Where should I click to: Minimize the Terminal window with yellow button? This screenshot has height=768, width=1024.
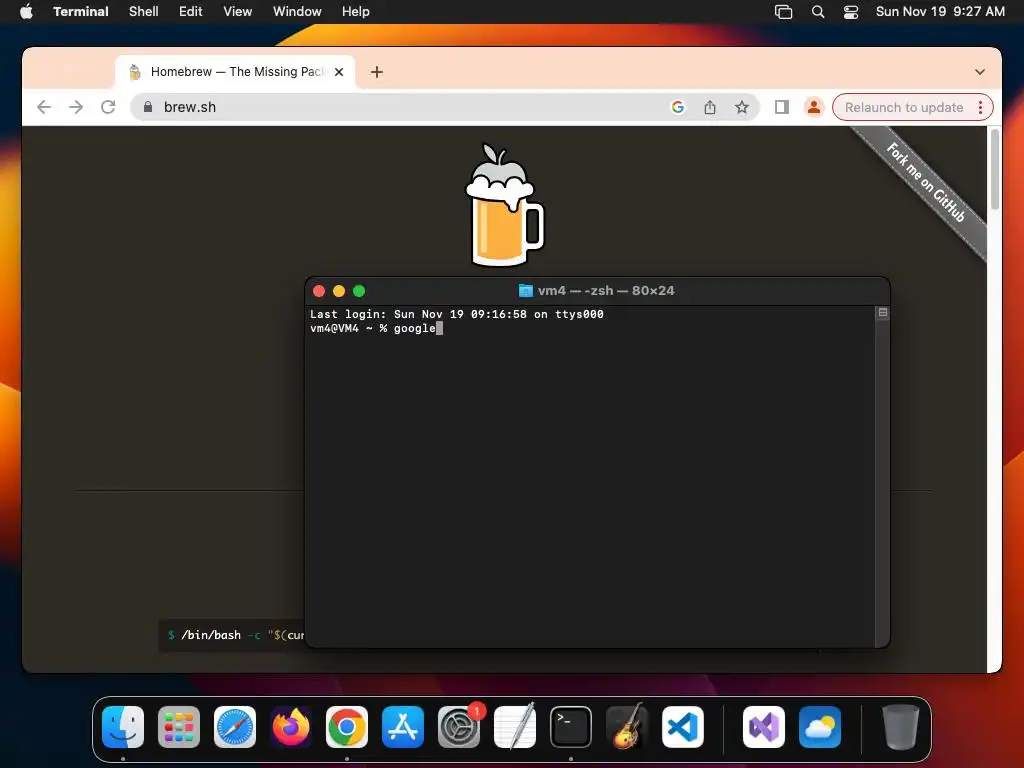tap(339, 291)
